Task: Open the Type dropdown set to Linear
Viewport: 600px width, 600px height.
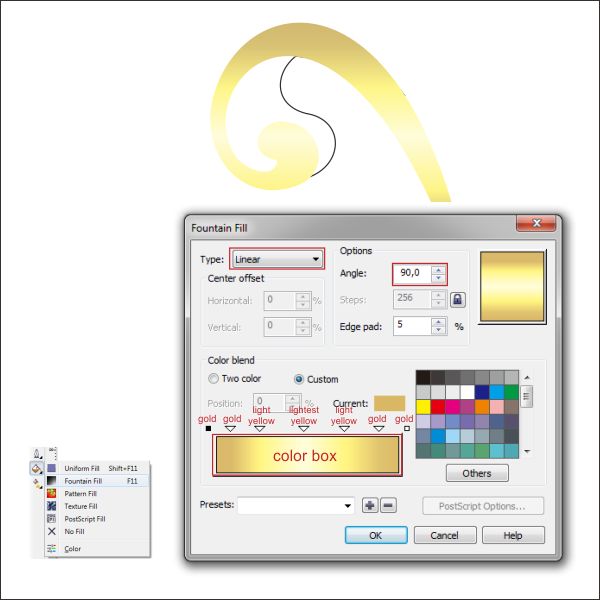Action: point(277,259)
